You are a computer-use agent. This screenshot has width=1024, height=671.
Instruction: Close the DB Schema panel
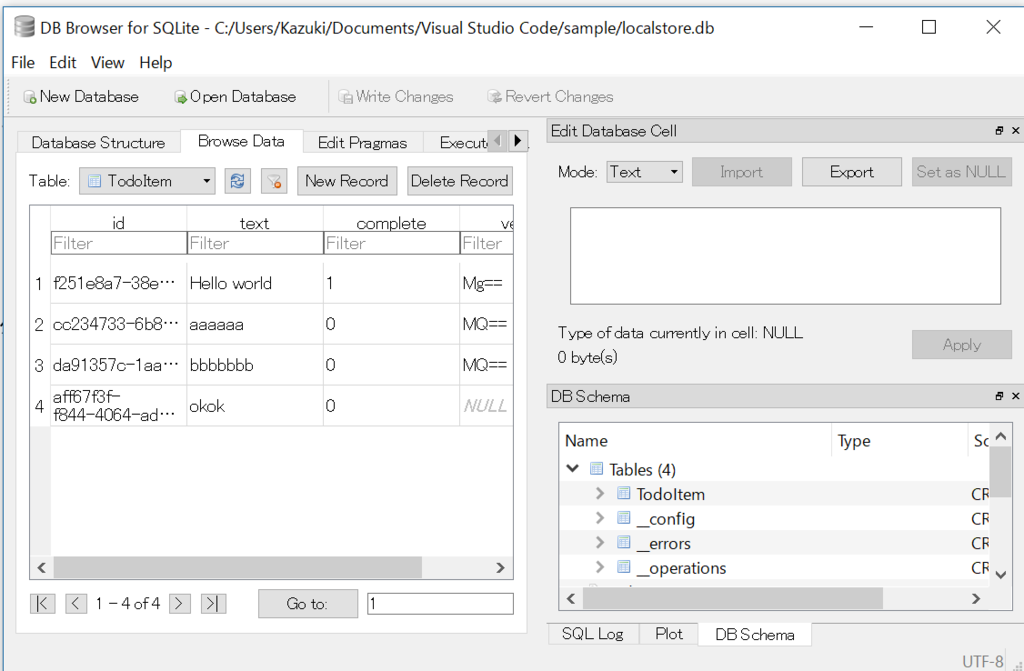[x=1016, y=396]
